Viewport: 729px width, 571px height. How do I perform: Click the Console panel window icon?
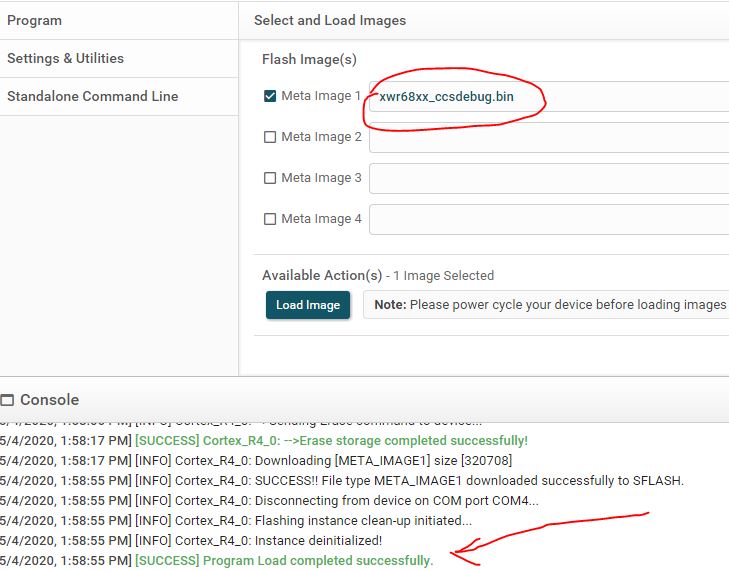(x=8, y=400)
